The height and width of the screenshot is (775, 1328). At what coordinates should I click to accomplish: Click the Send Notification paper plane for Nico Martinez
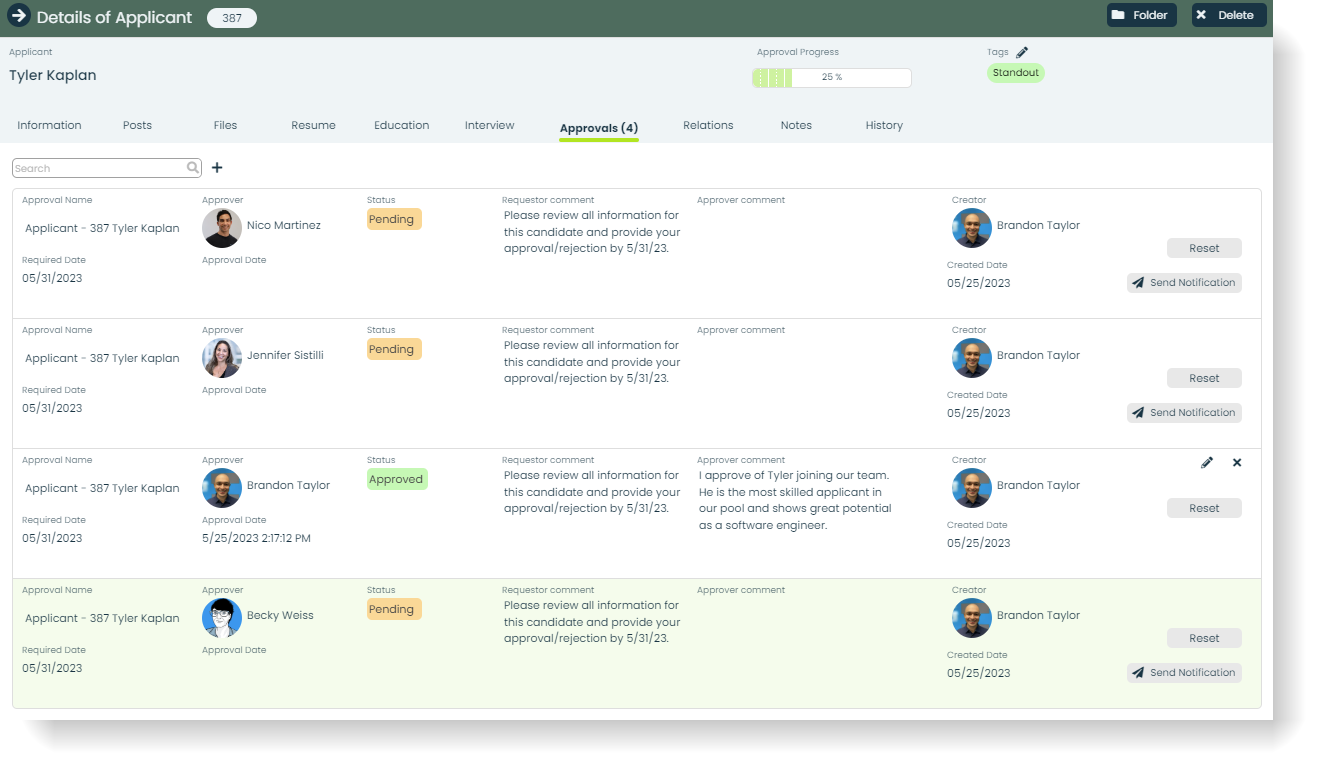(x=1136, y=282)
